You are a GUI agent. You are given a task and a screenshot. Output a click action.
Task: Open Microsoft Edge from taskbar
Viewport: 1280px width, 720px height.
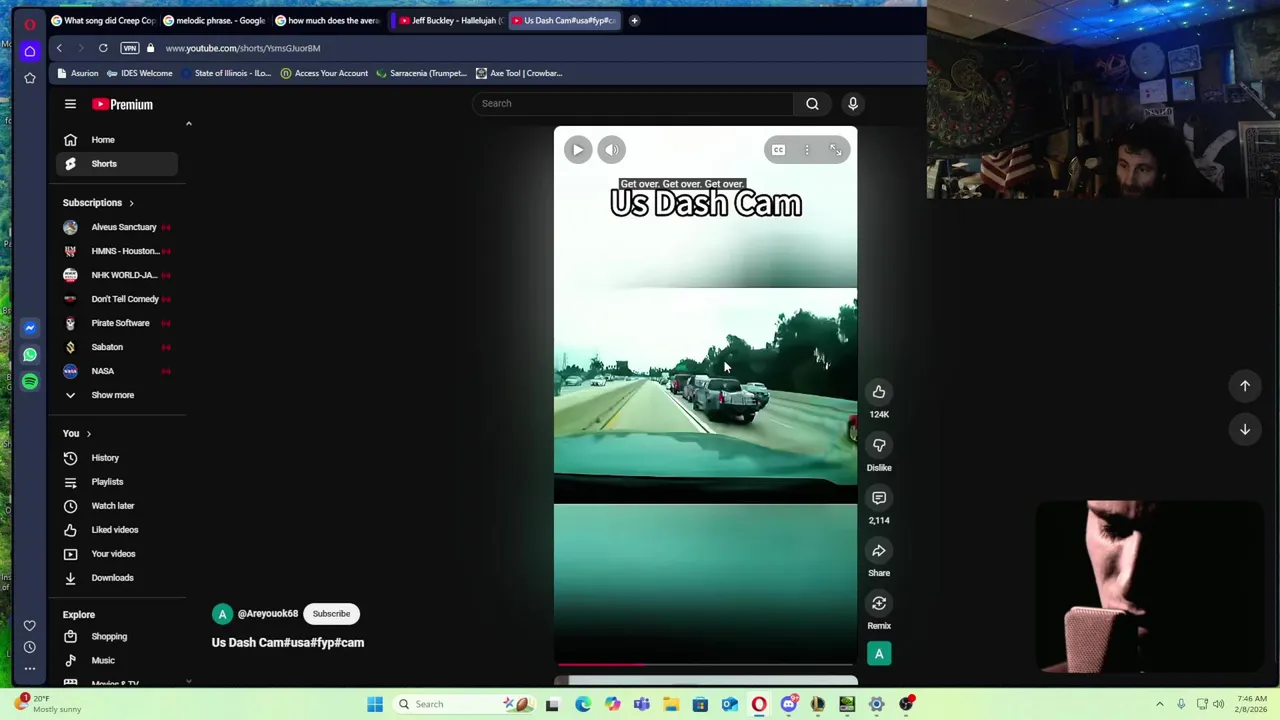click(x=583, y=705)
